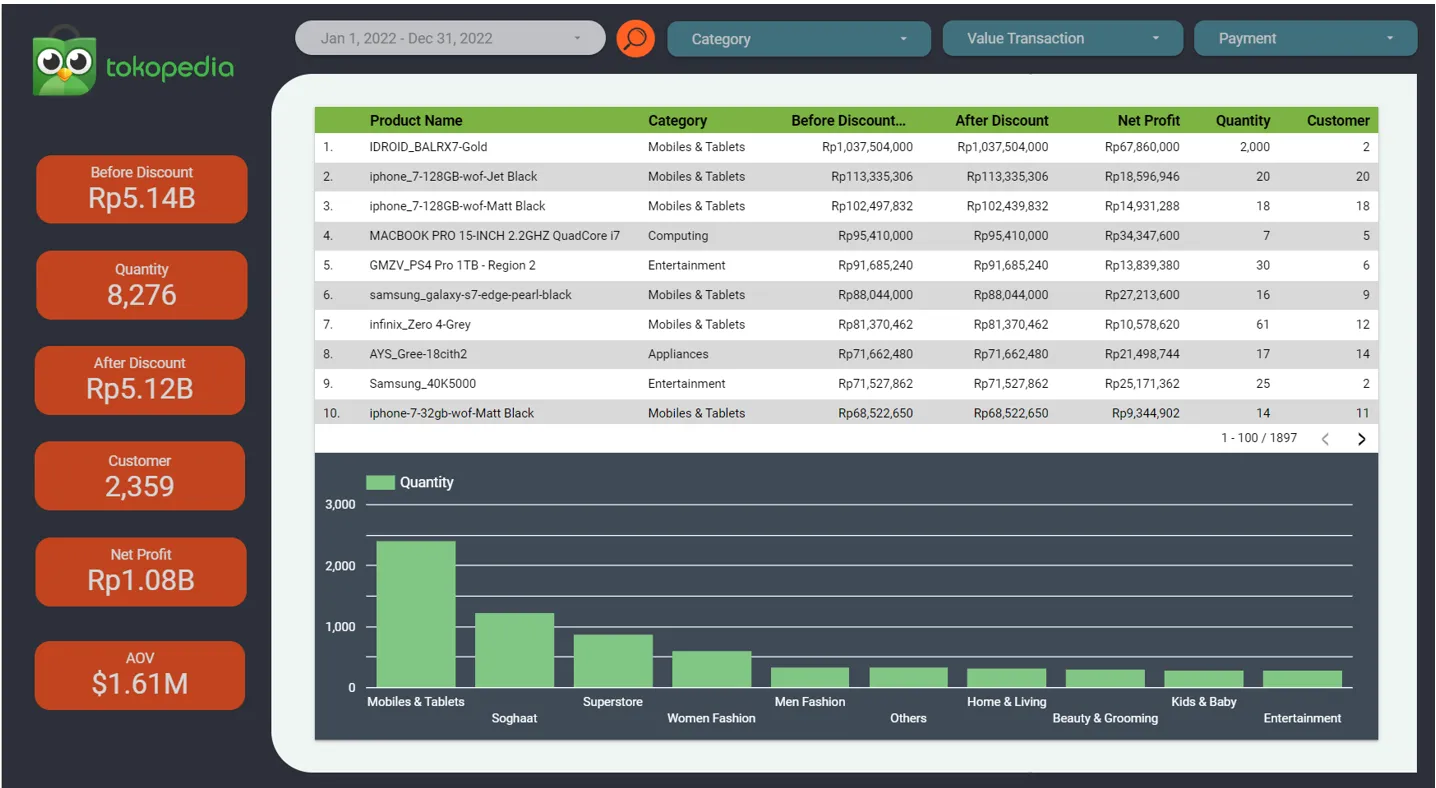Click the Soghaat bar in chart
The height and width of the screenshot is (788, 1436).
[x=514, y=650]
